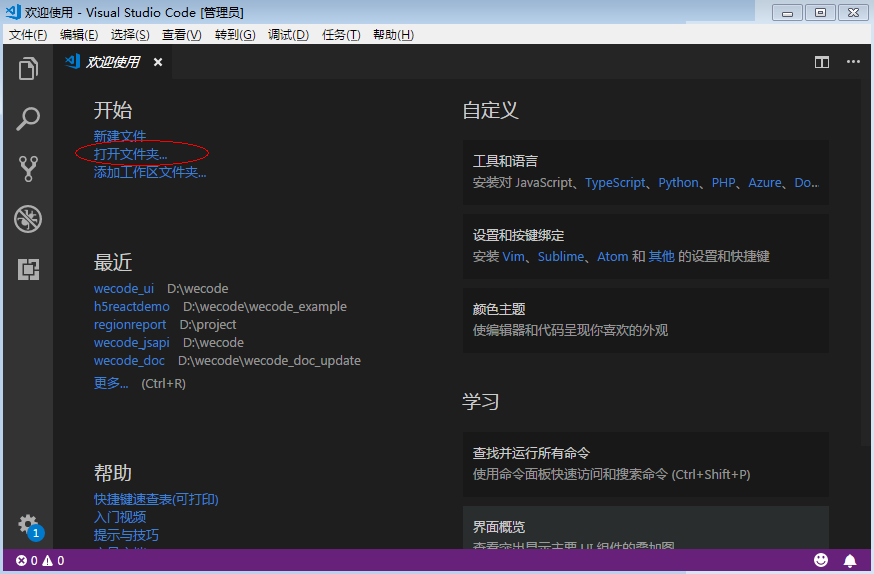The image size is (874, 574).
Task: Click the PHP language link
Action: tap(724, 183)
